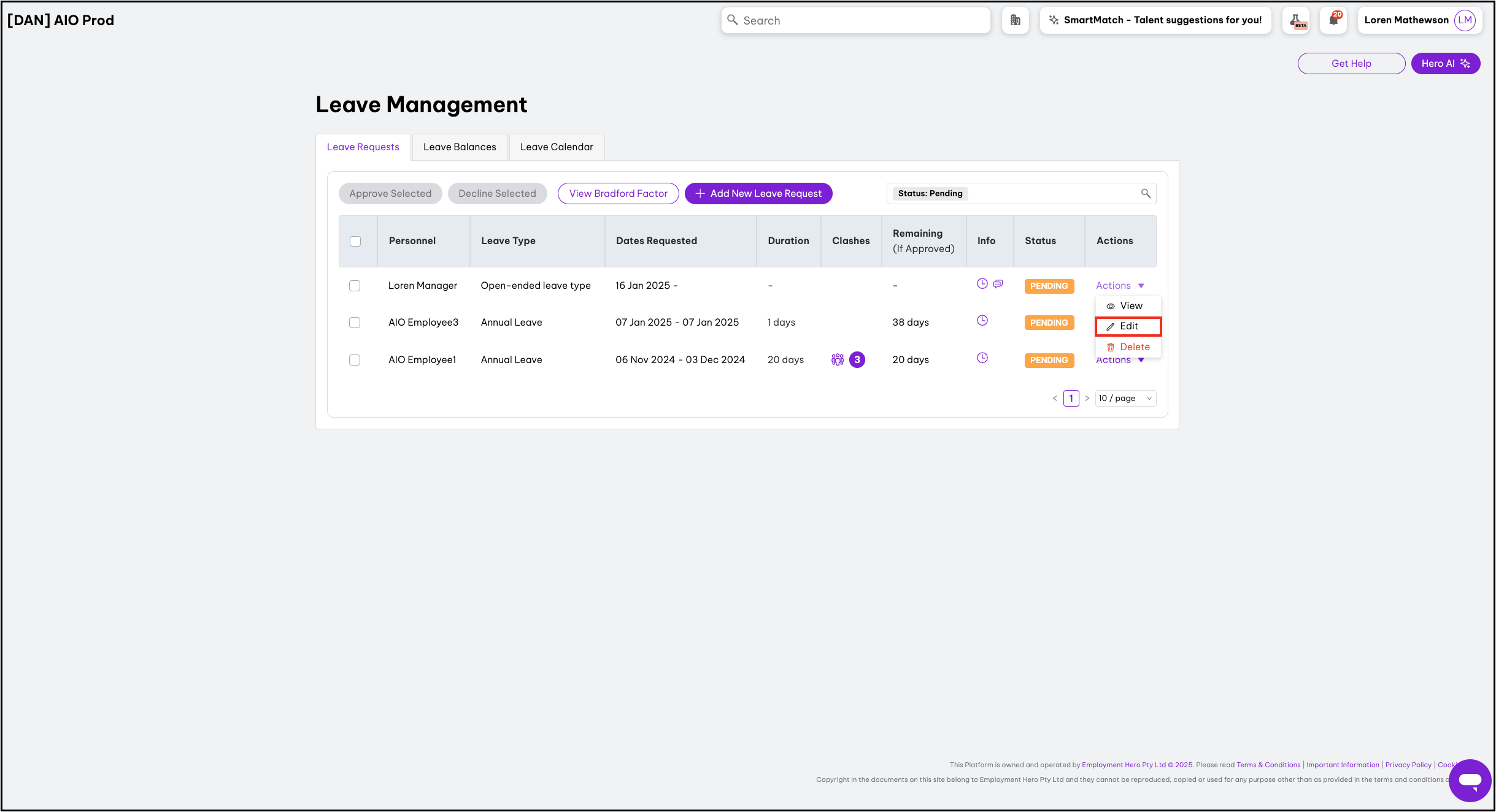Screen dimensions: 1496x812
Task: Click the notifications bell icon
Action: [1333, 20]
